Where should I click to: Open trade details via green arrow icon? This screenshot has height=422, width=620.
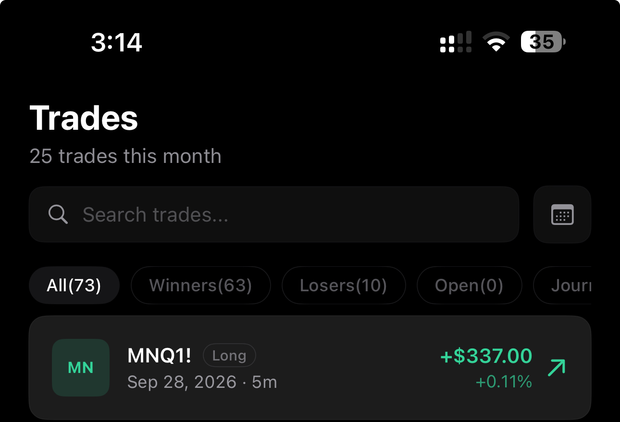(x=557, y=367)
